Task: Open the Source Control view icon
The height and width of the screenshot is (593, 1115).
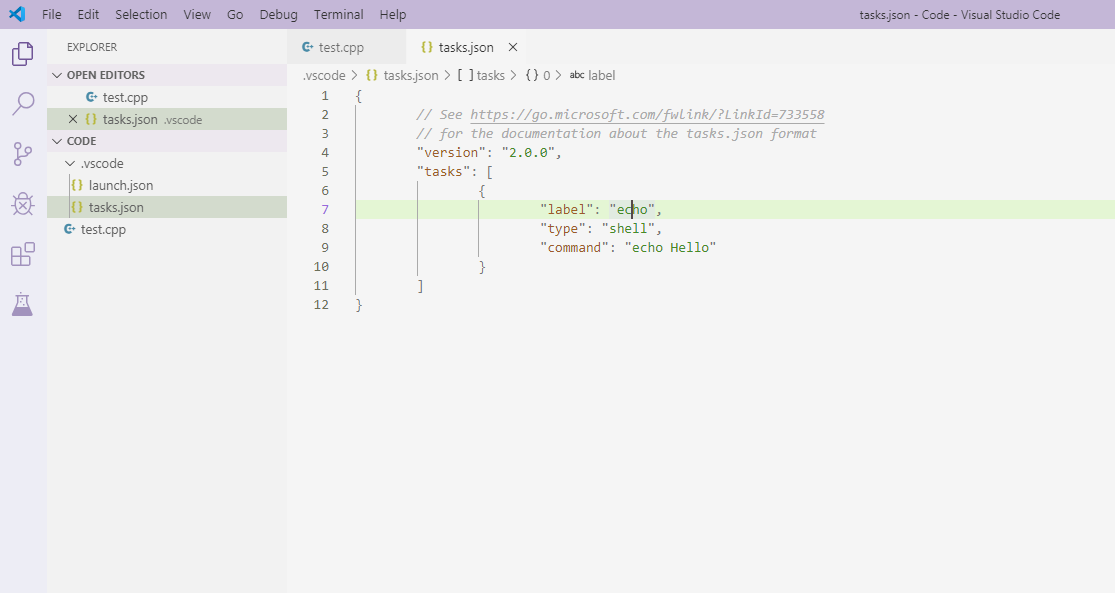Action: point(23,154)
